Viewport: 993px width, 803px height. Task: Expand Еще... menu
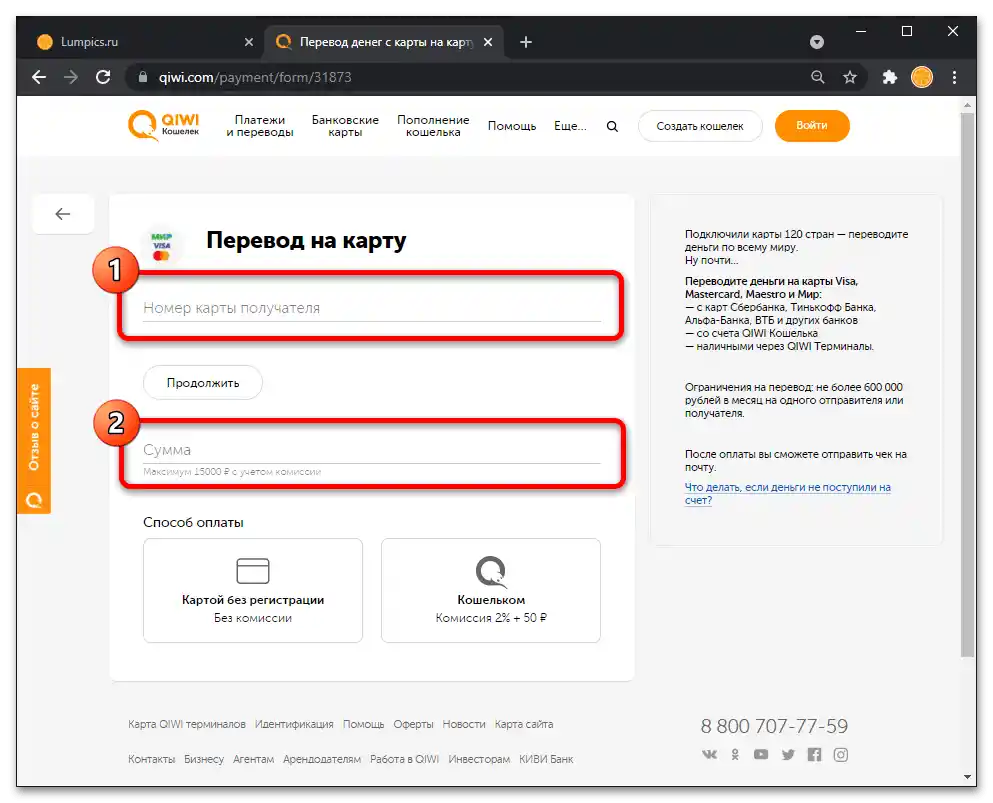click(x=570, y=126)
